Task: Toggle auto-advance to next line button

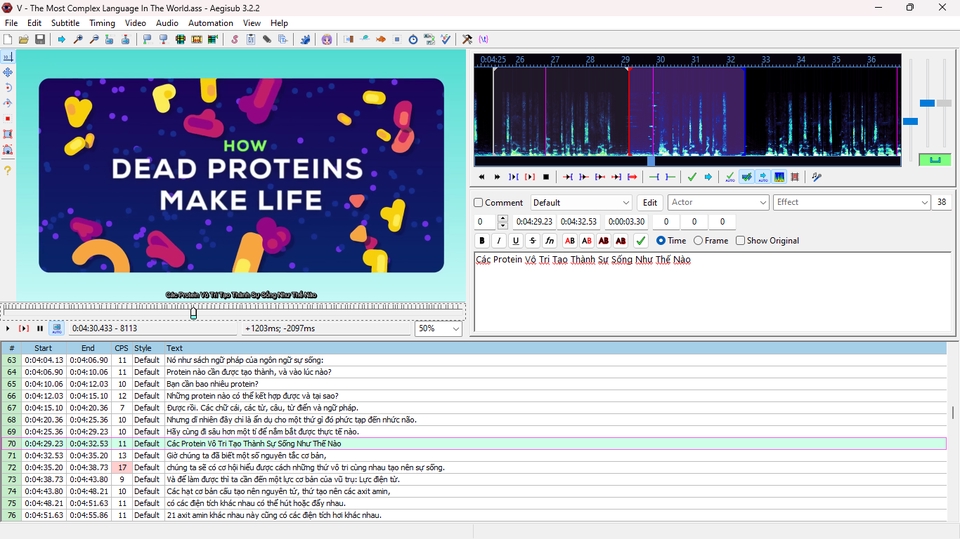Action: click(746, 177)
